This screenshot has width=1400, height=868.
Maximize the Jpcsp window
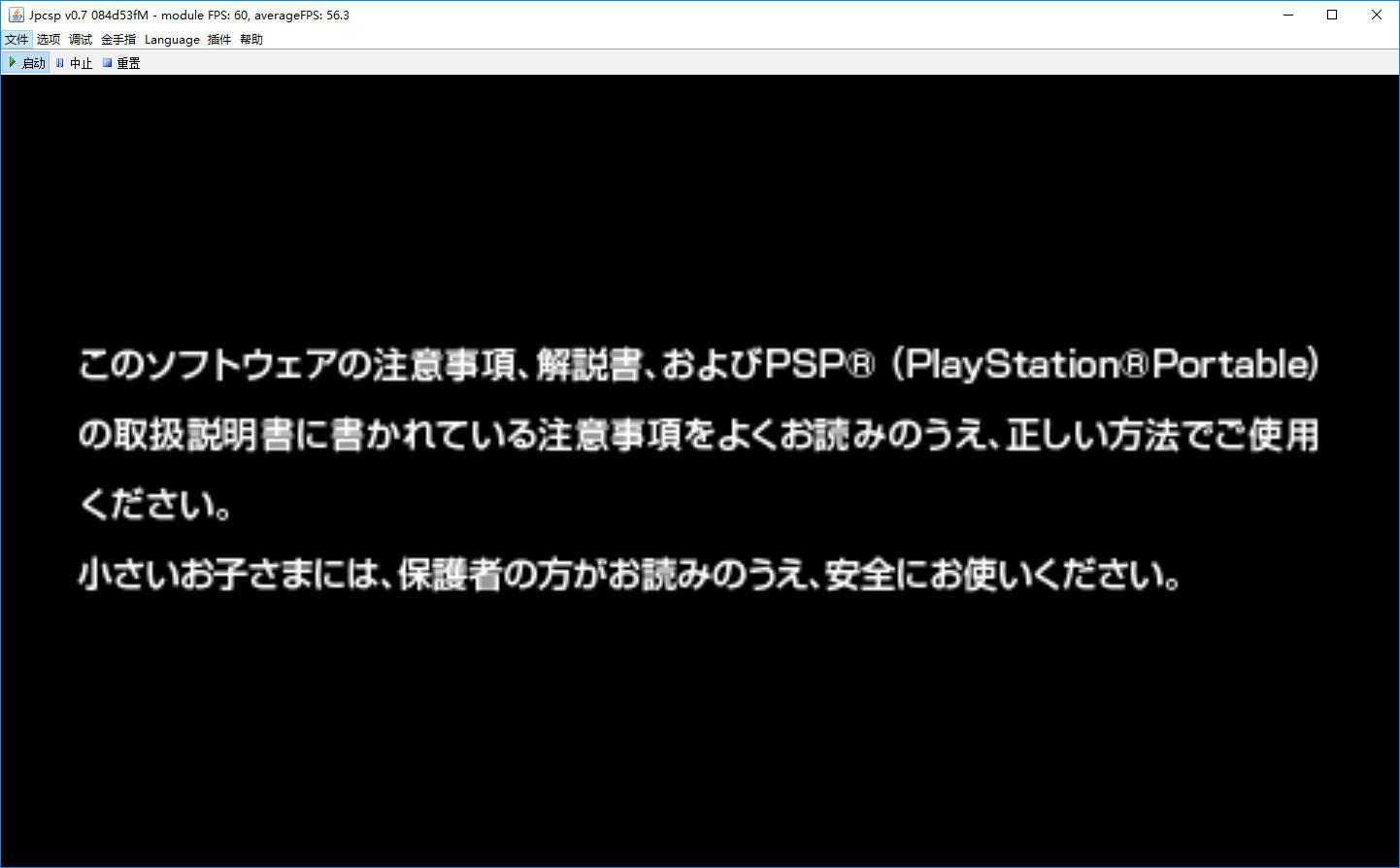(1332, 15)
